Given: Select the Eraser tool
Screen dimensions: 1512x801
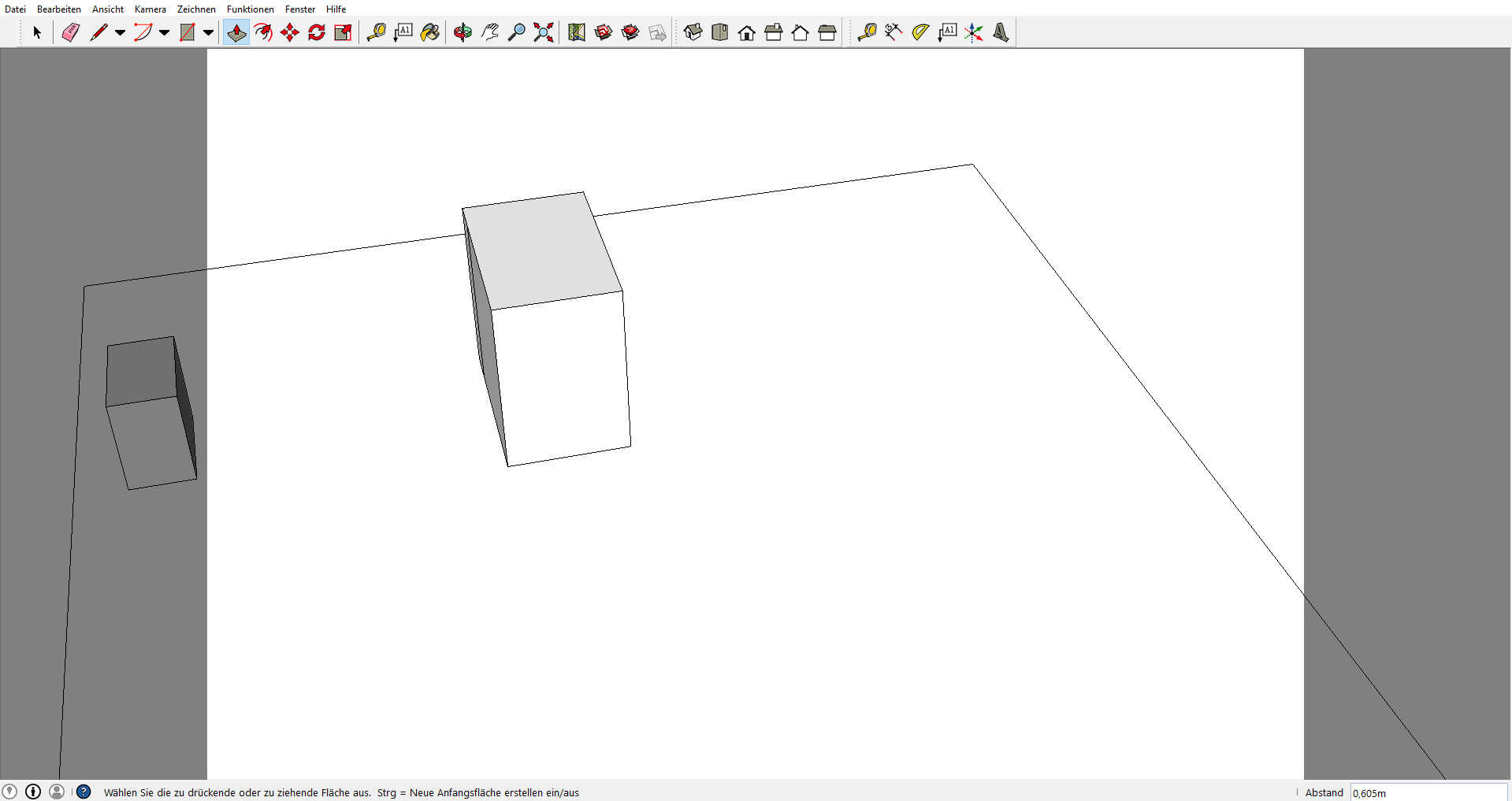Looking at the screenshot, I should click(x=71, y=32).
